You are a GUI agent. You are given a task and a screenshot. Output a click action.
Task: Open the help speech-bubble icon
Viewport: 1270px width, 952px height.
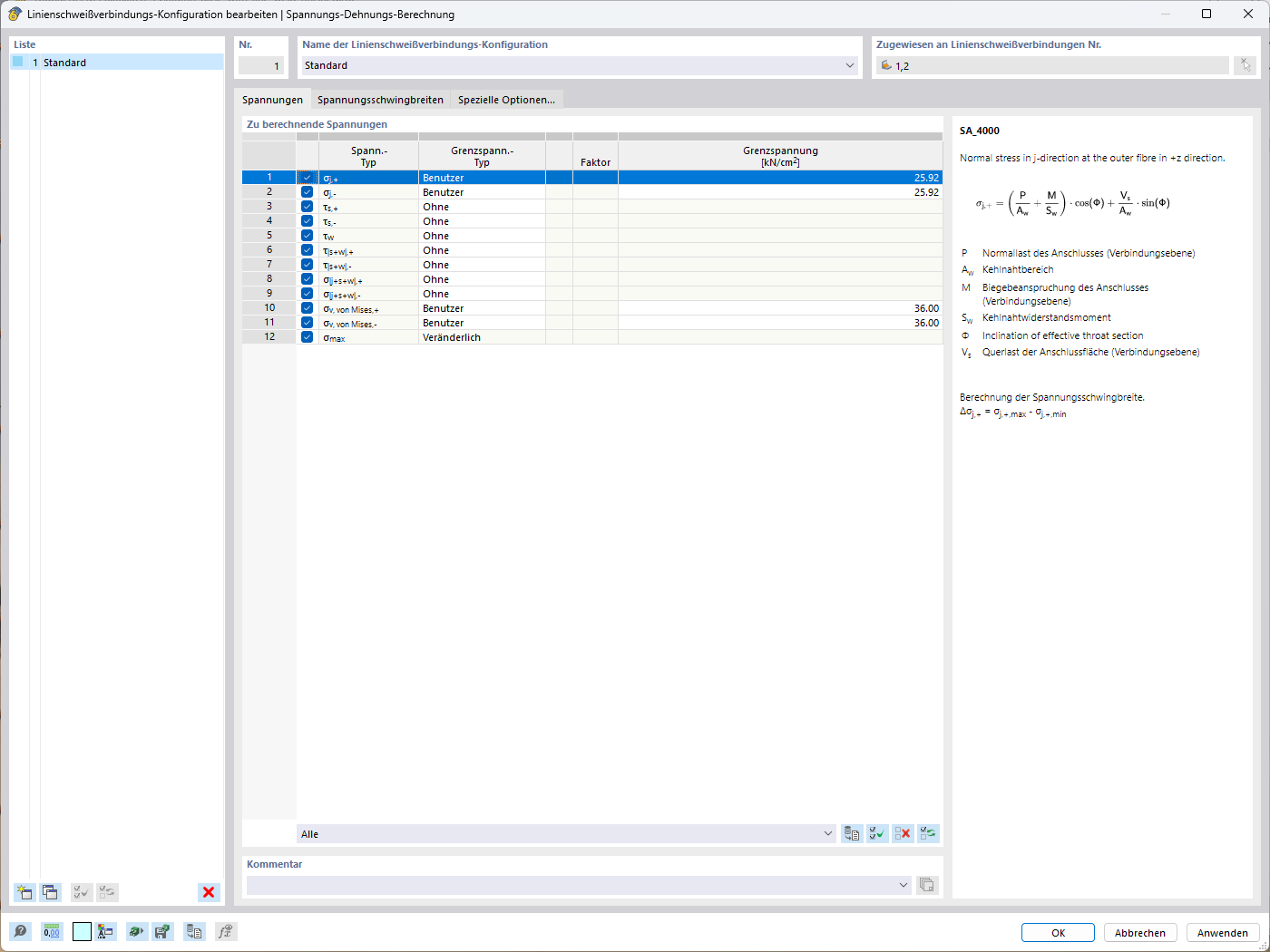point(20,931)
